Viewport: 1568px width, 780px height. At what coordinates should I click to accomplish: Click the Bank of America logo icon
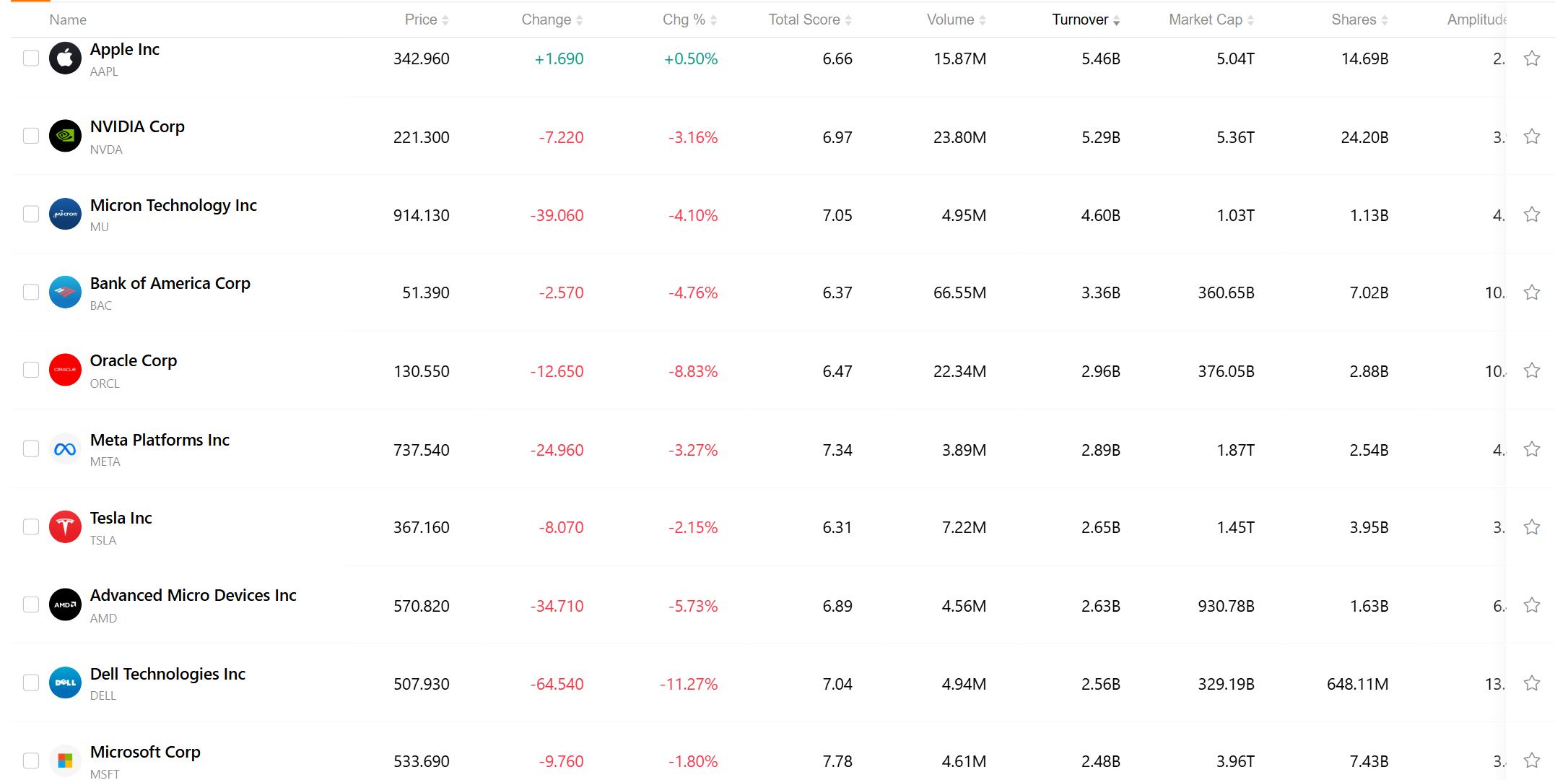pos(65,292)
